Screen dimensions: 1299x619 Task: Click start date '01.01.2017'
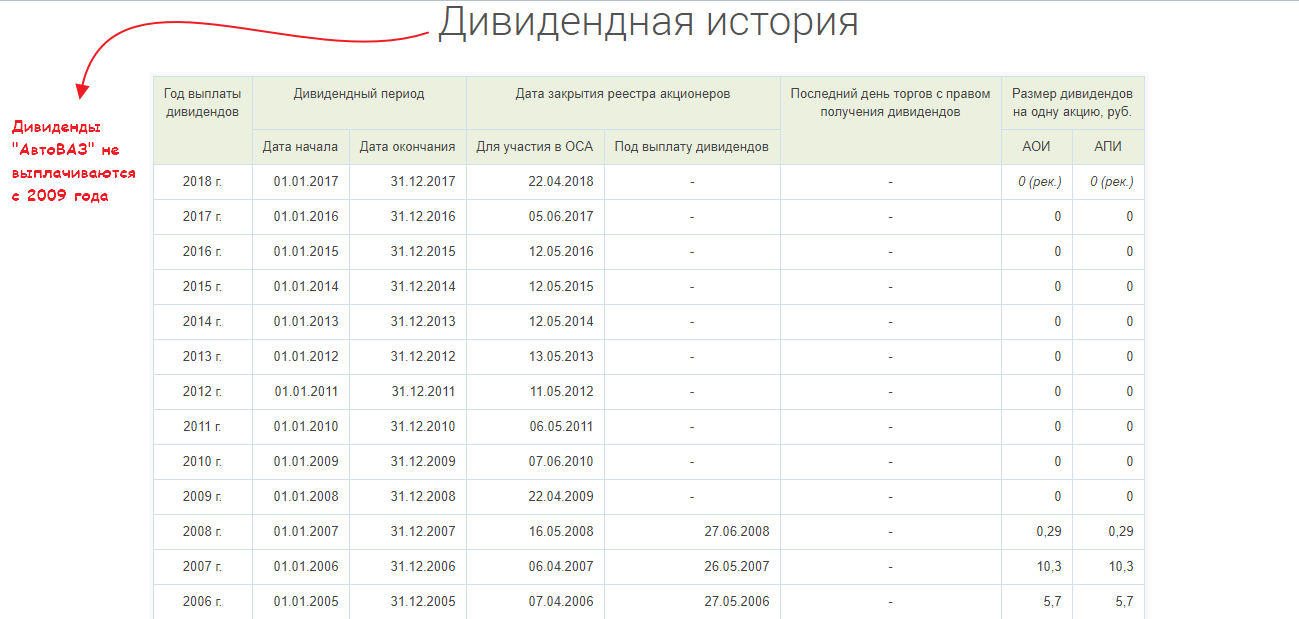[306, 182]
